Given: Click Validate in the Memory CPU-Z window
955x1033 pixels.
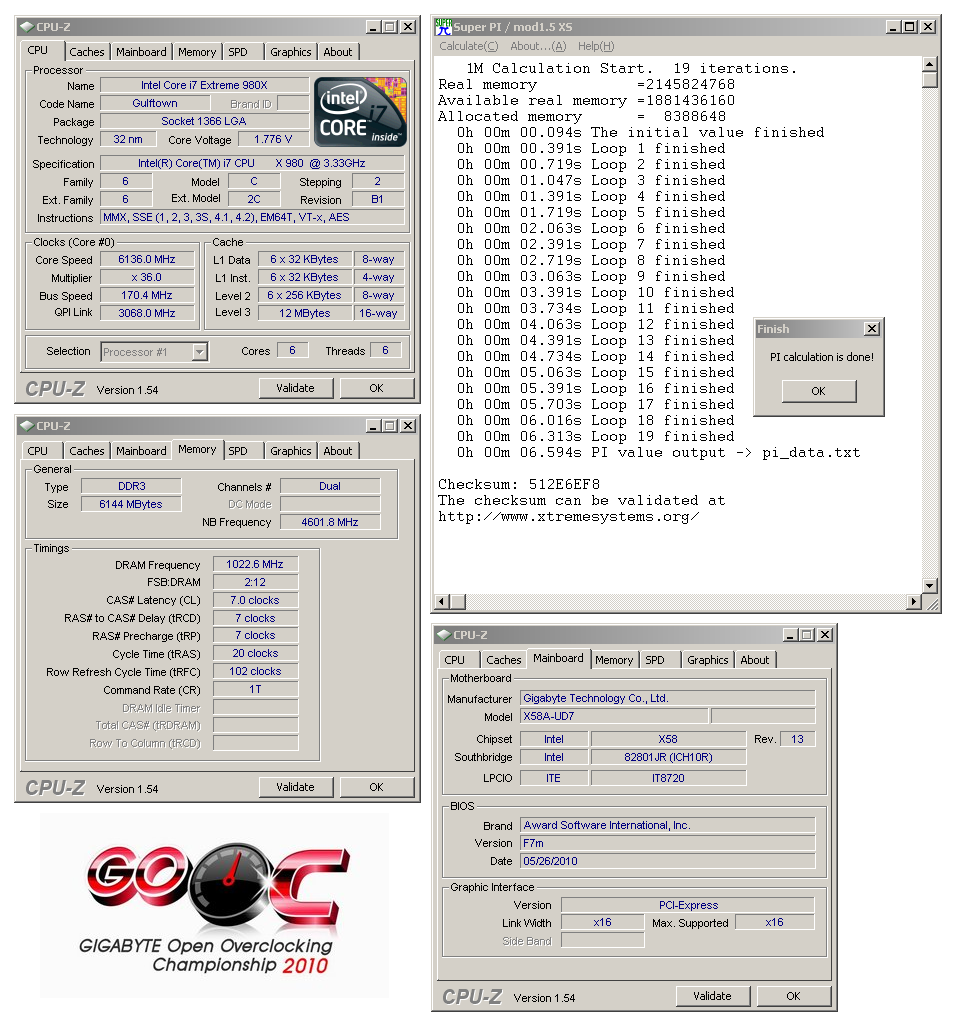Looking at the screenshot, I should (295, 787).
